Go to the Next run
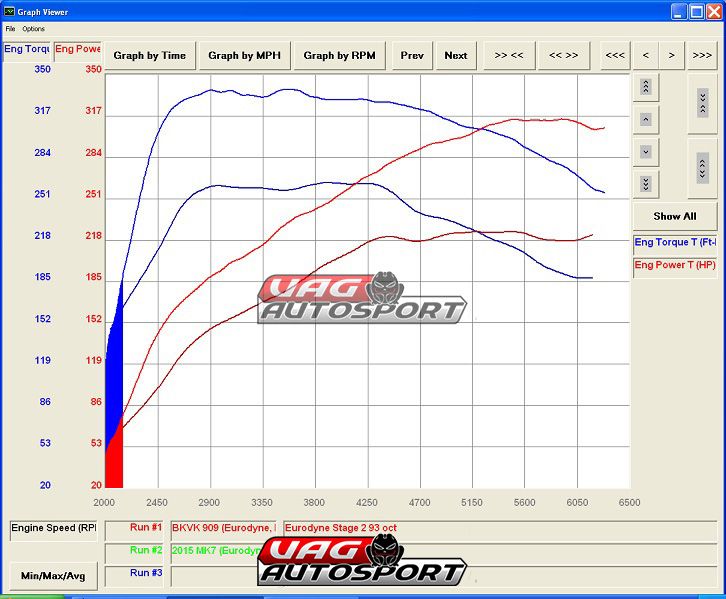 (456, 56)
